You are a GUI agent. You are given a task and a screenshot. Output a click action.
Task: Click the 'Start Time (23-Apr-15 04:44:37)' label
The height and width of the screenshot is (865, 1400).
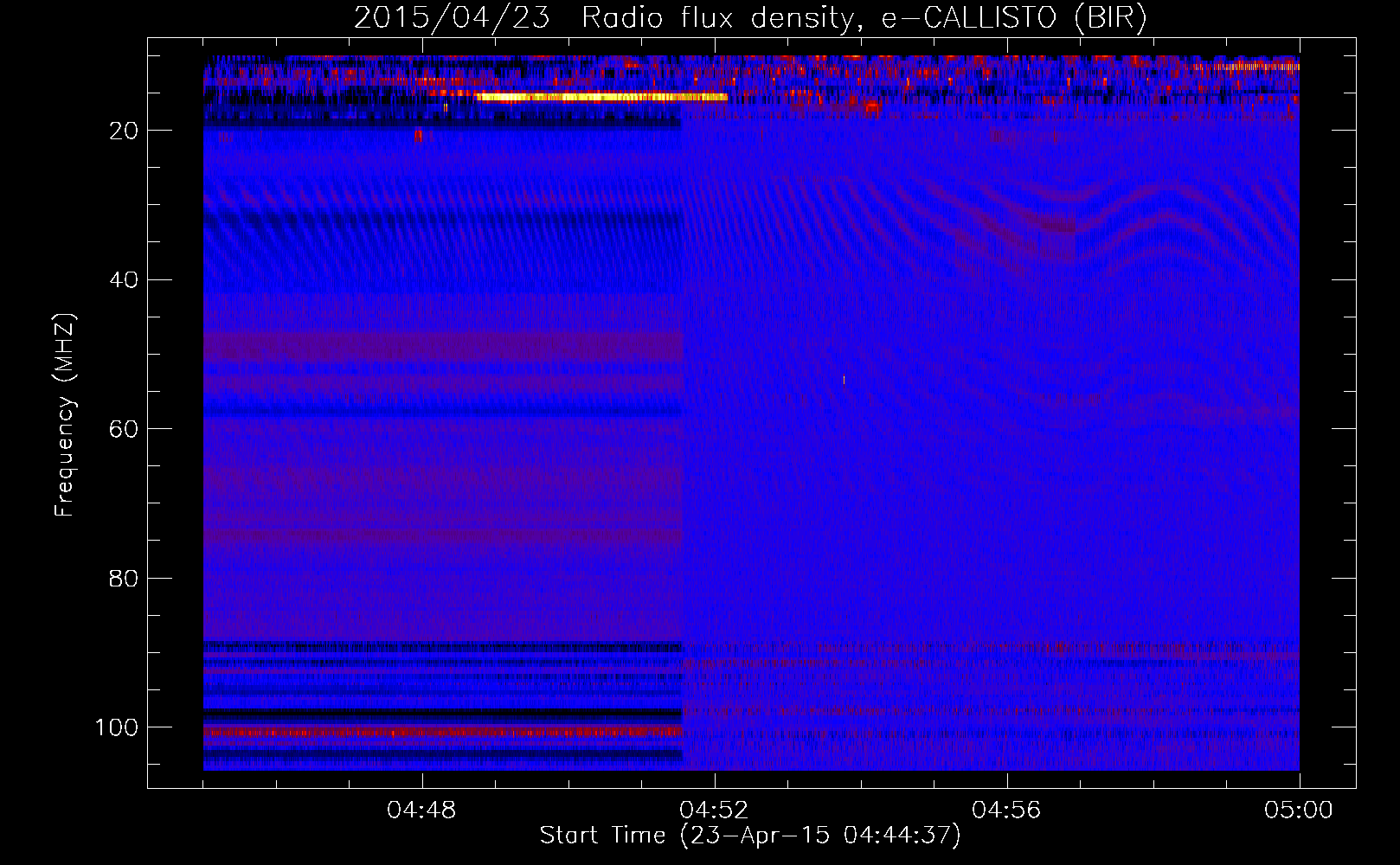(x=750, y=836)
